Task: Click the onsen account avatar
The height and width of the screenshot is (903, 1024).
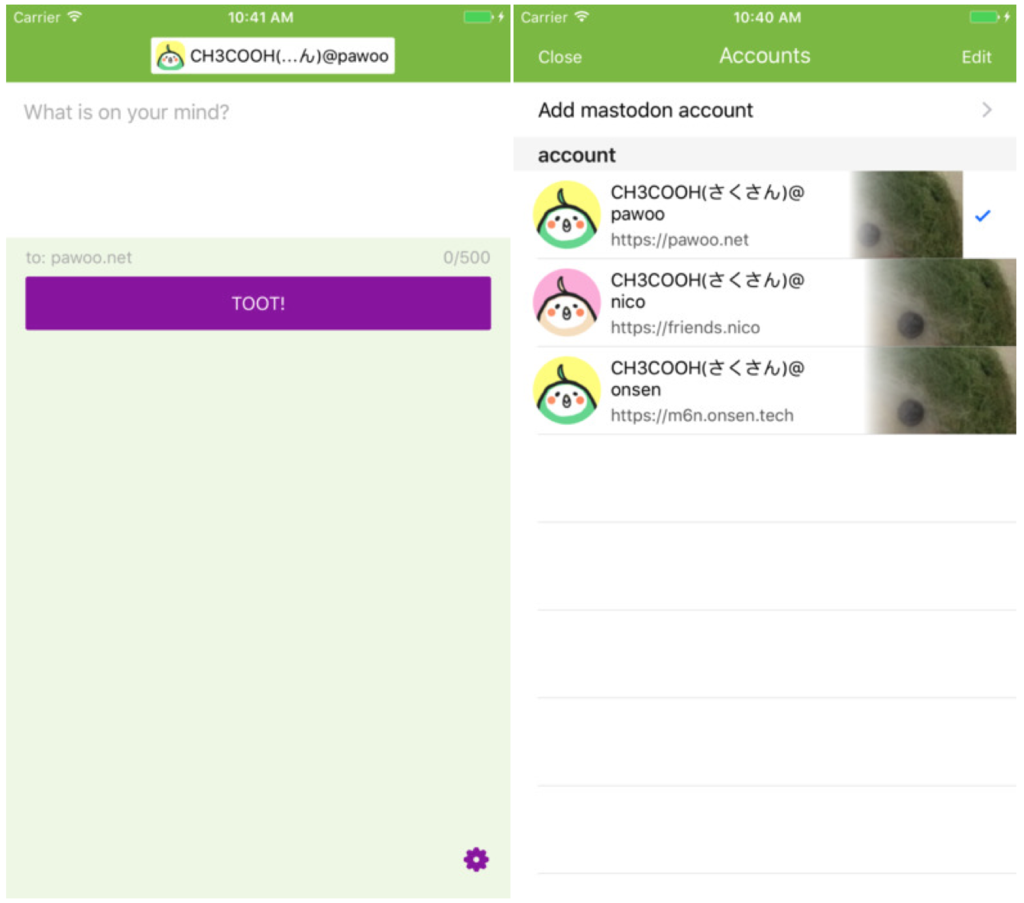Action: click(566, 390)
